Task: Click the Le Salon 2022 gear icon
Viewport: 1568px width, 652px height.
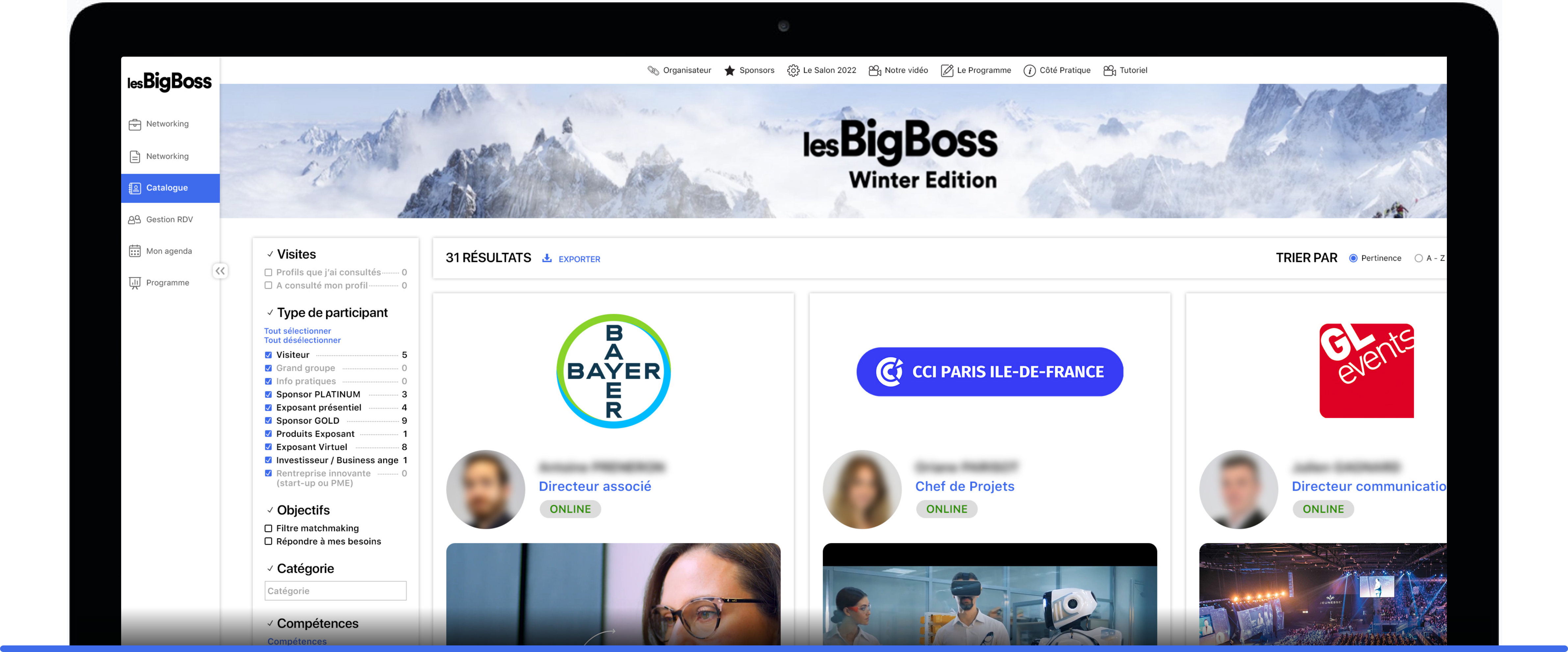Action: [x=793, y=70]
